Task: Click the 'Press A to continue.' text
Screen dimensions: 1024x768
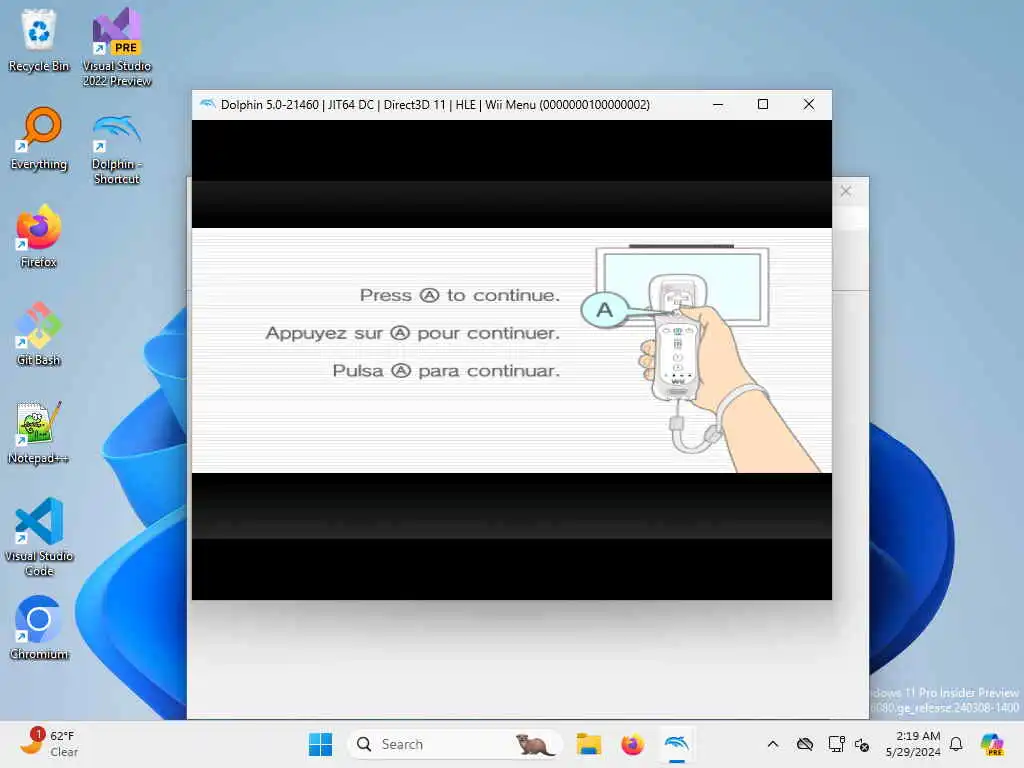Action: (460, 295)
